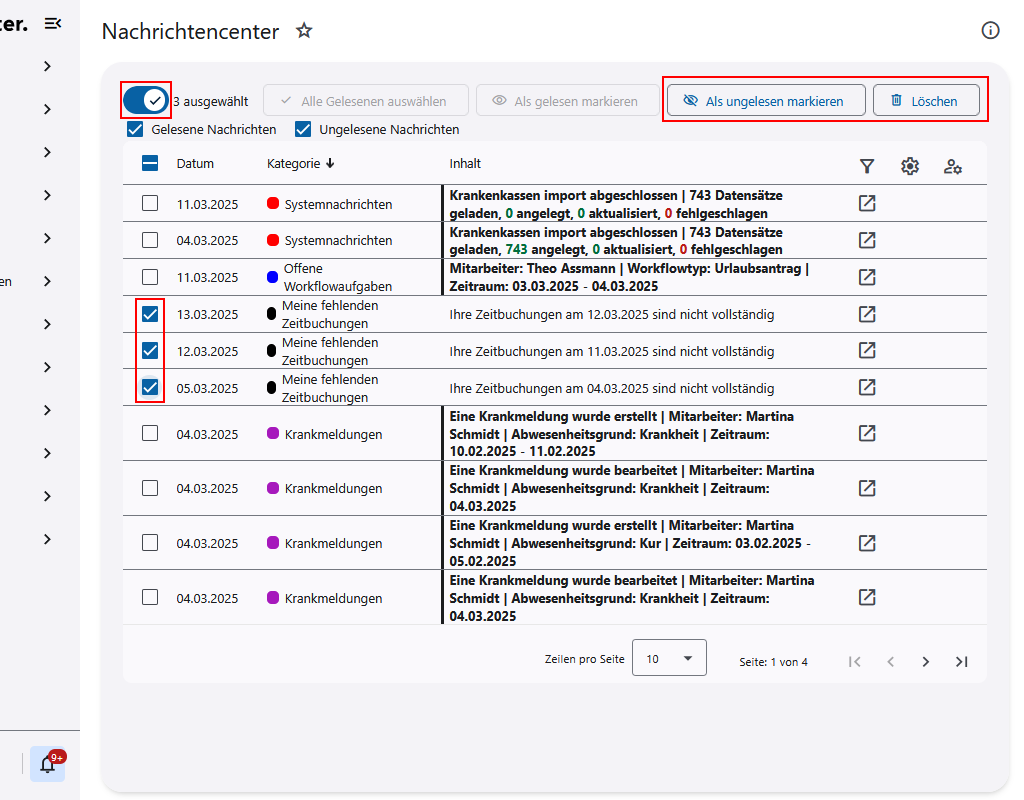
Task: Open the table settings gear icon
Action: click(x=910, y=166)
